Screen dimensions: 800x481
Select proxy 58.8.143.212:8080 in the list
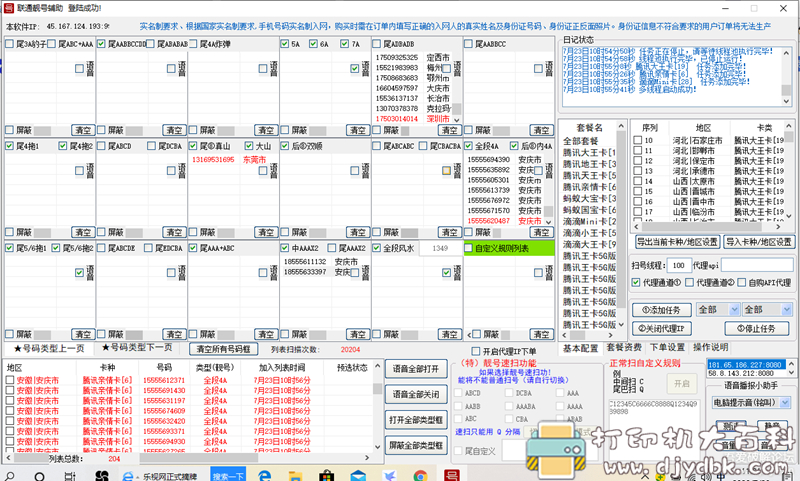[746, 373]
